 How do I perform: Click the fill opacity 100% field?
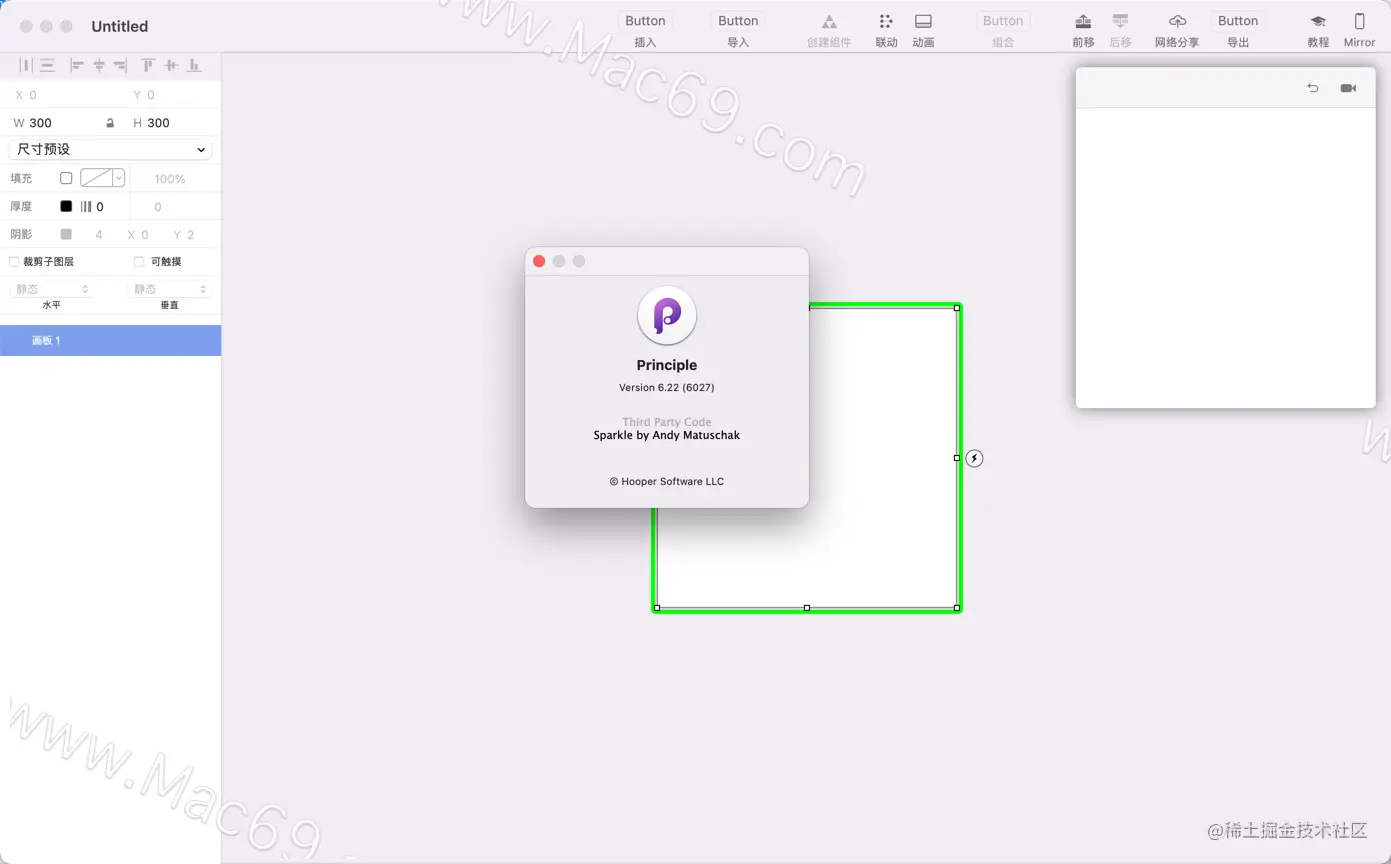pos(170,179)
